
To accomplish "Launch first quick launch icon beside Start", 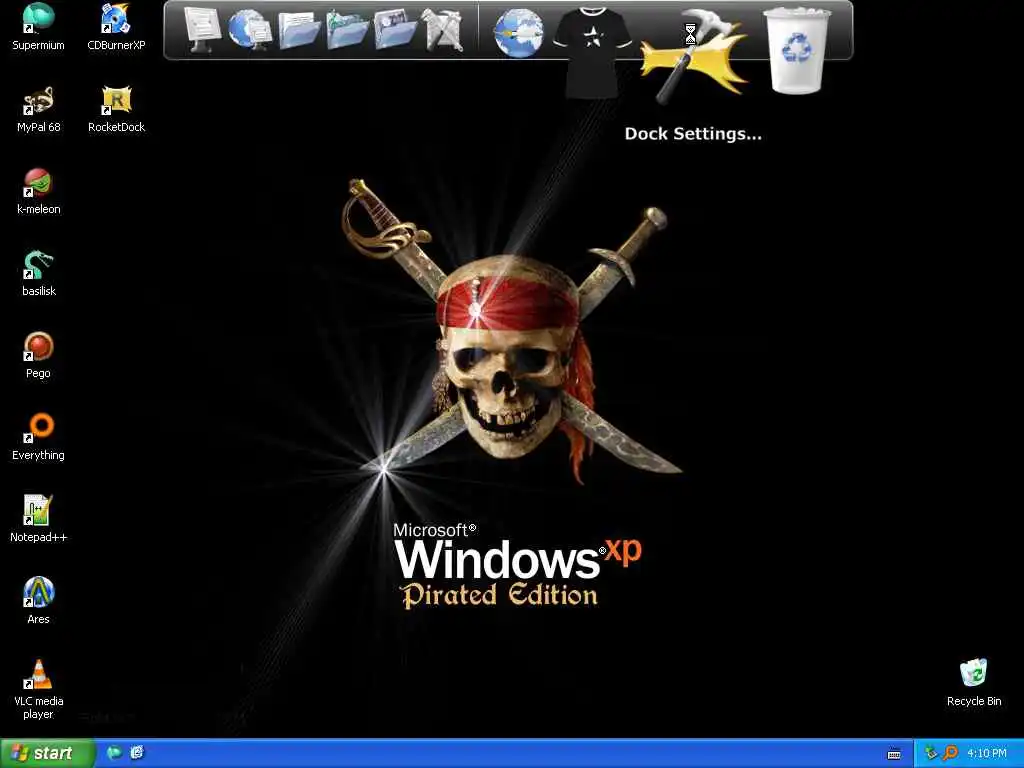I will (114, 753).
